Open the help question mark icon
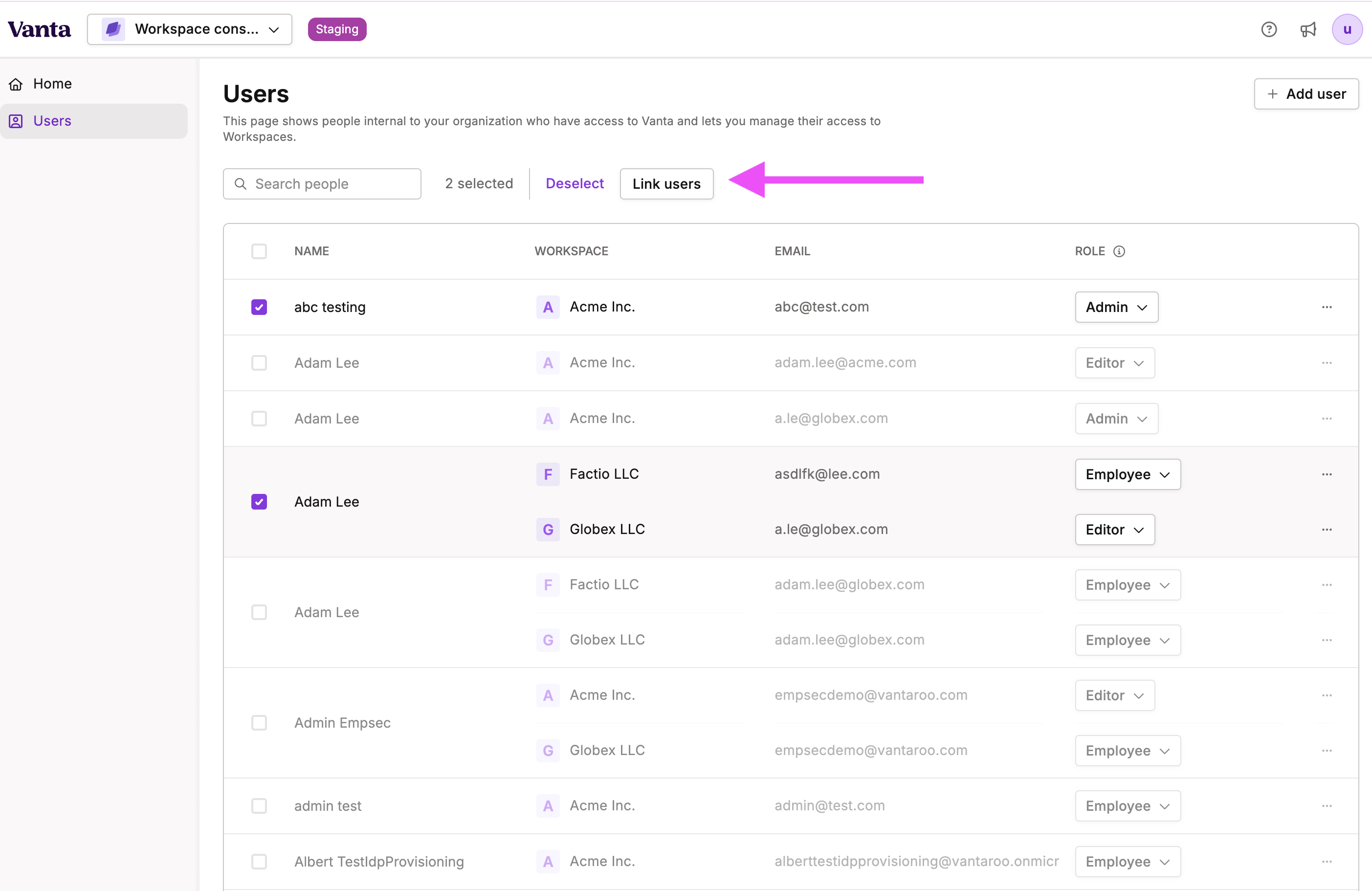 point(1268,29)
